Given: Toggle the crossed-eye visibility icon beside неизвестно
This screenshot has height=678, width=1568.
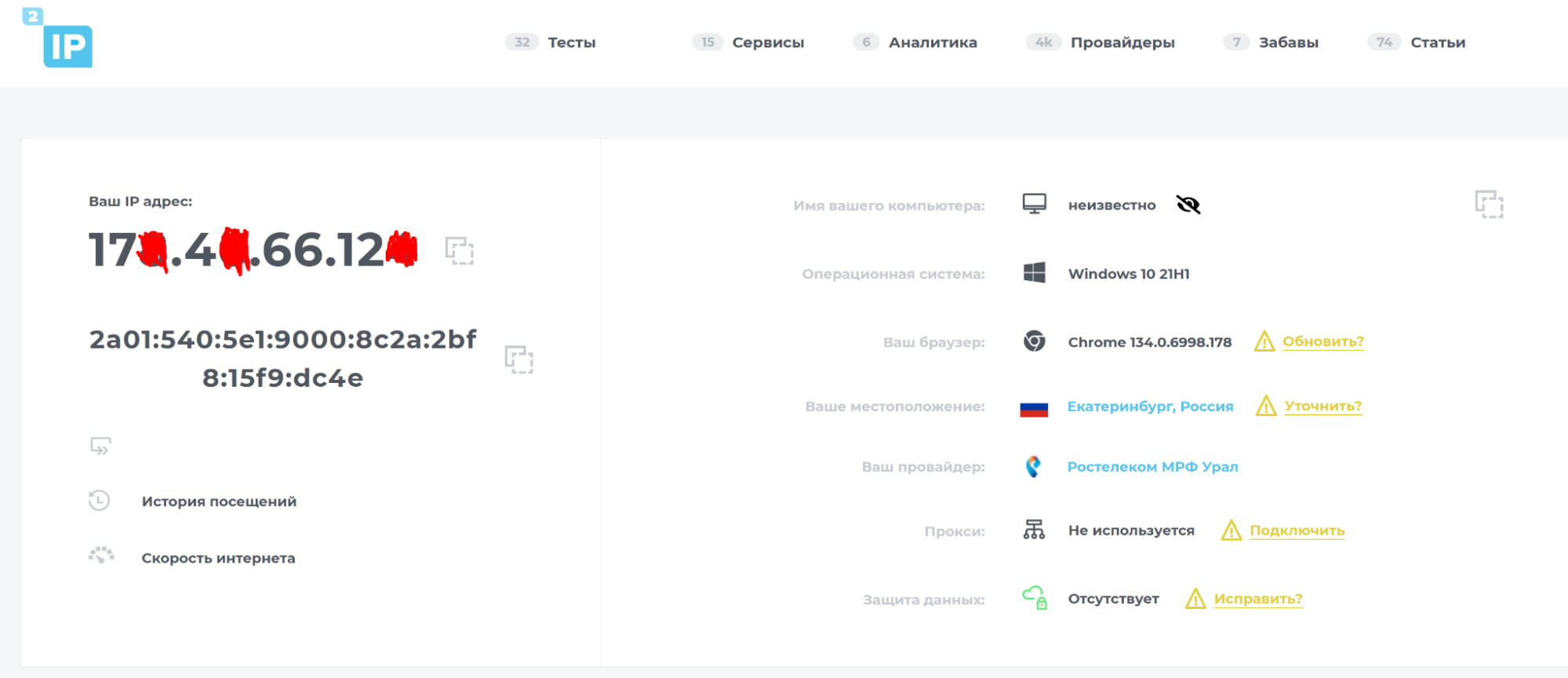Looking at the screenshot, I should point(1188,205).
